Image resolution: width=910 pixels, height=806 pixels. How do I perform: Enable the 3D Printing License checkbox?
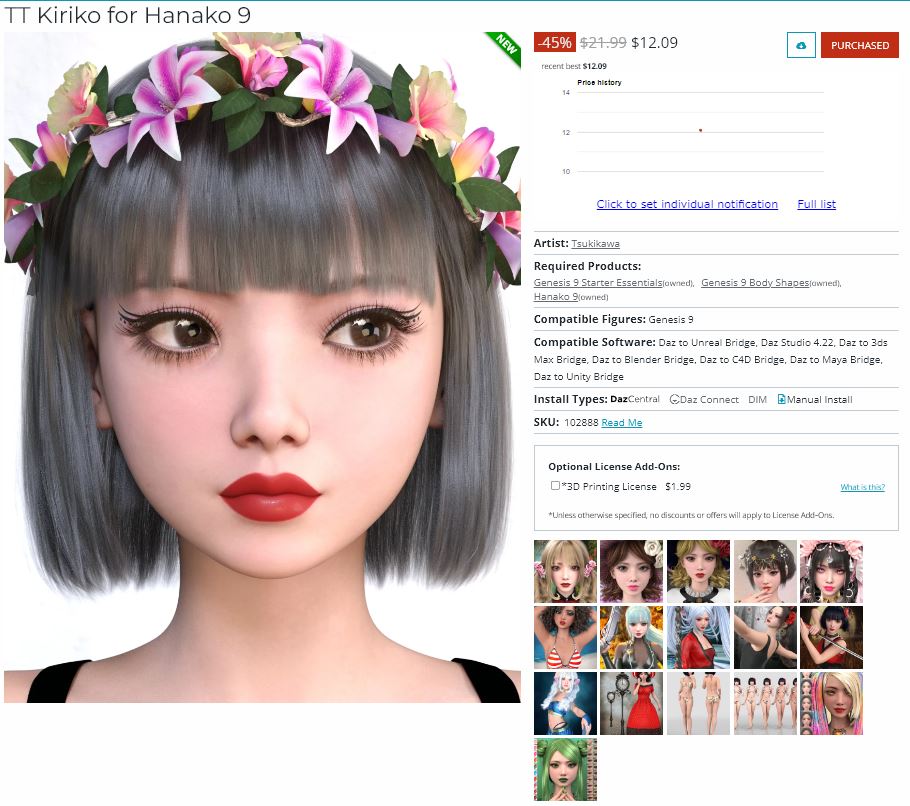(555, 486)
